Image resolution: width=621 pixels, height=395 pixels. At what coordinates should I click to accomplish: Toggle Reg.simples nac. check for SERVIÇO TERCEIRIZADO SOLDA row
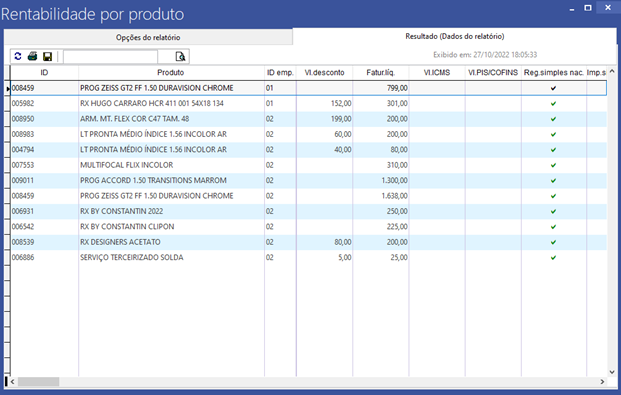[553, 258]
